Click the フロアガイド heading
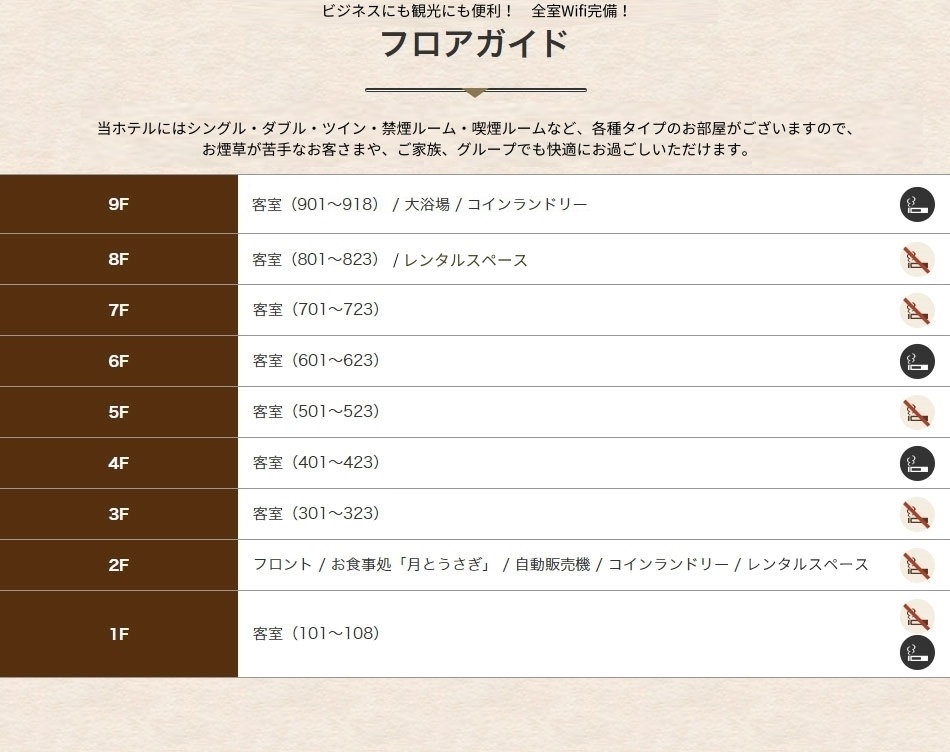The height and width of the screenshot is (752, 950). coord(474,44)
